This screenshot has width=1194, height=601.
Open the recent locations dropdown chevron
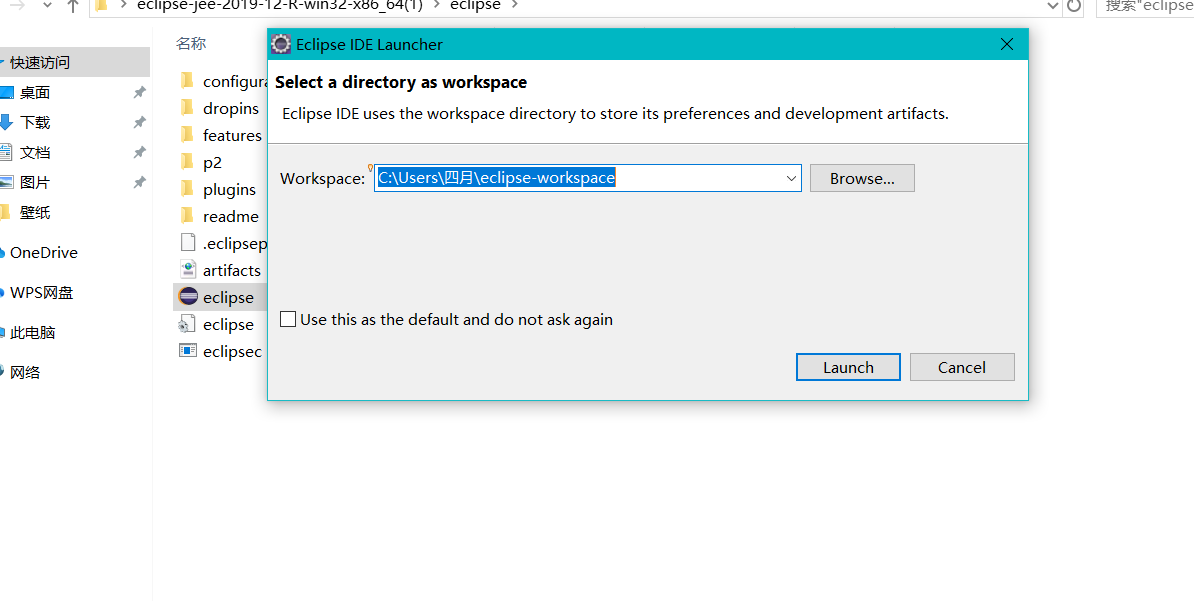(46, 5)
